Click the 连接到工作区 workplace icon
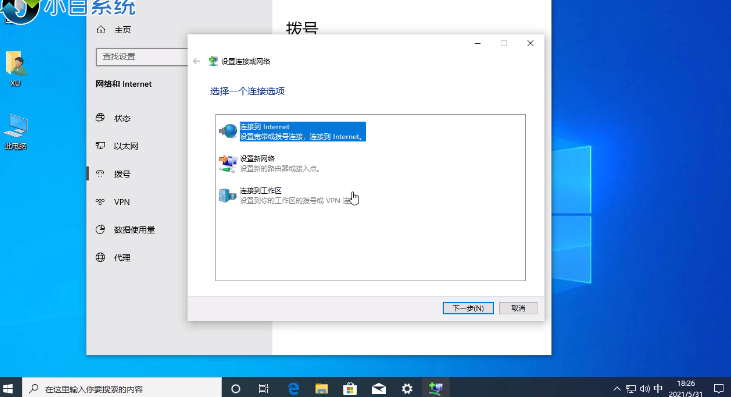731x397 pixels. pyautogui.click(x=228, y=195)
